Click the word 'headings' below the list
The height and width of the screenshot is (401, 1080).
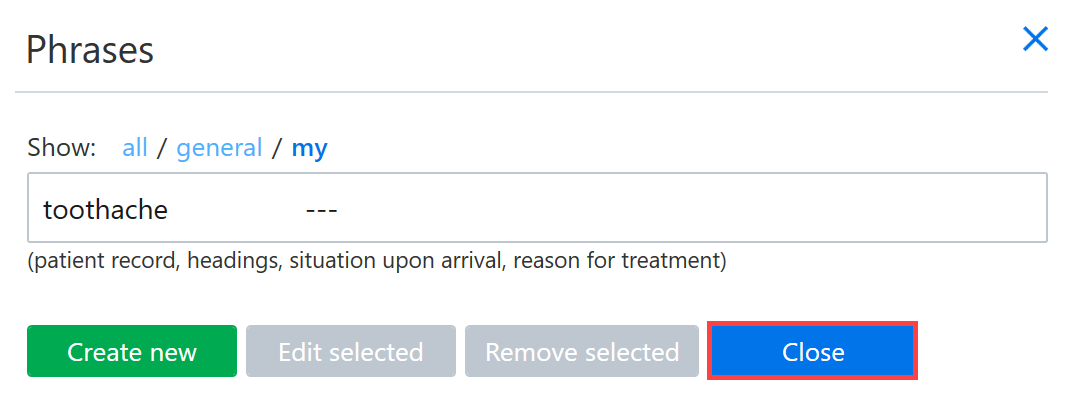click(233, 262)
